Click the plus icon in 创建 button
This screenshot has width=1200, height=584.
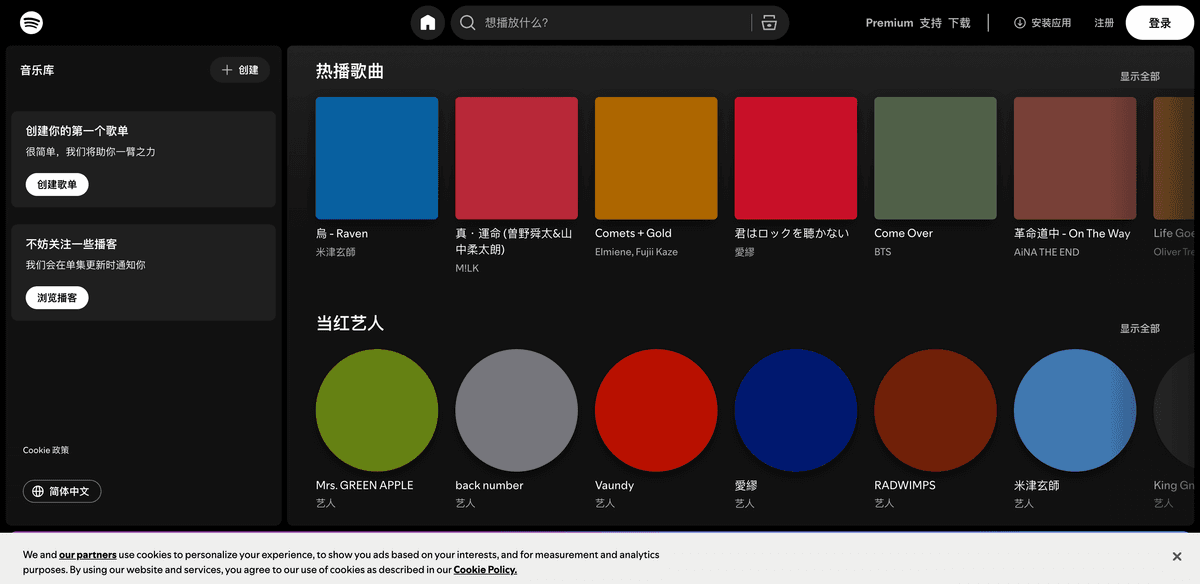point(227,70)
